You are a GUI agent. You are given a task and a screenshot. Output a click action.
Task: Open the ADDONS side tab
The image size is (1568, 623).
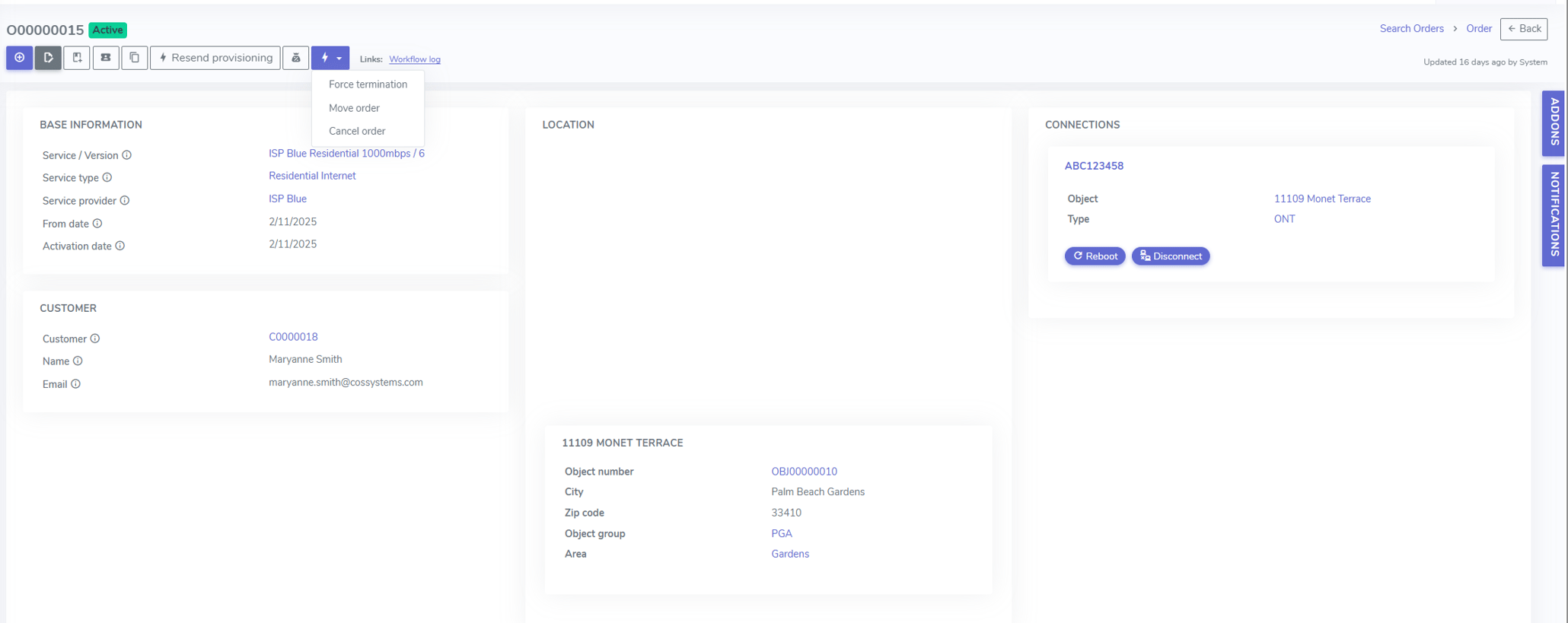tap(1554, 123)
